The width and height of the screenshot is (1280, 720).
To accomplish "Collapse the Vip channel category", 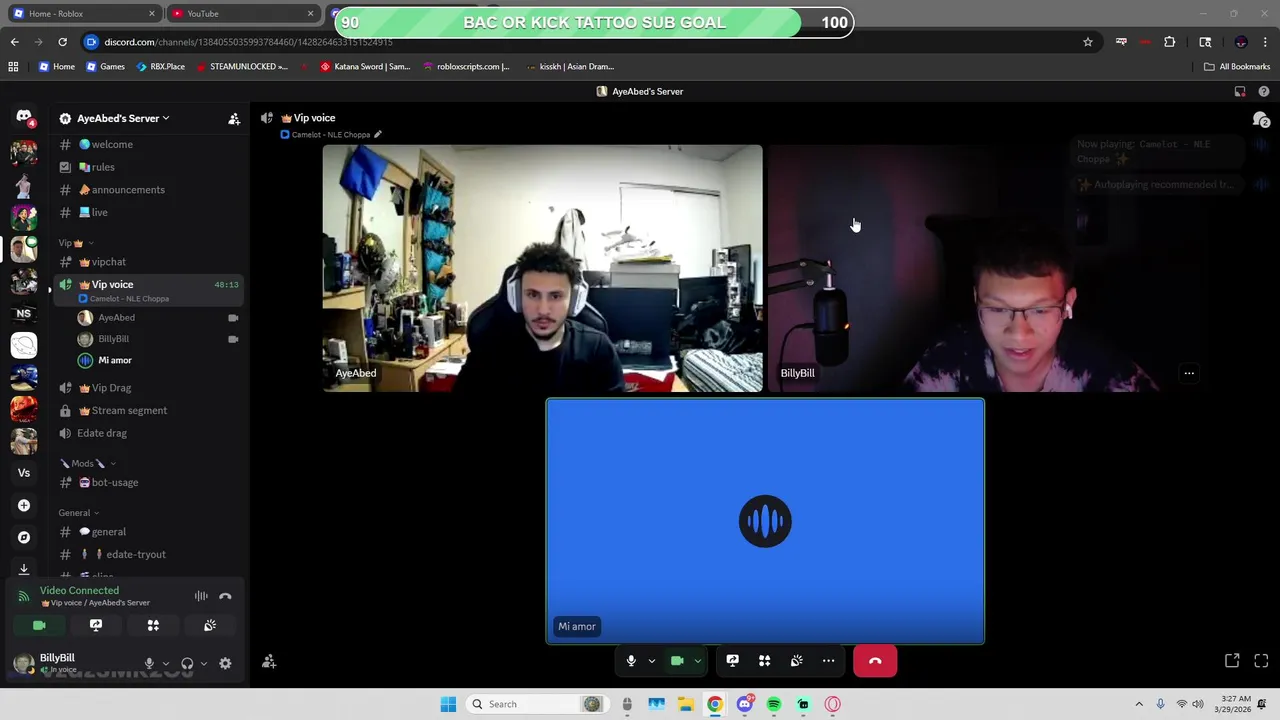I will pyautogui.click(x=76, y=243).
